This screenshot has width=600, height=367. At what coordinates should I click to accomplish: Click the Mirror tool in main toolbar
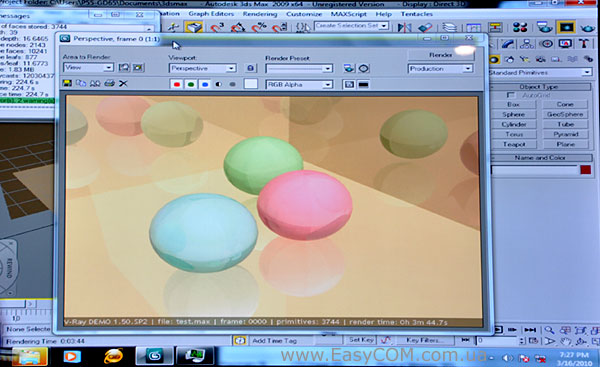[404, 27]
